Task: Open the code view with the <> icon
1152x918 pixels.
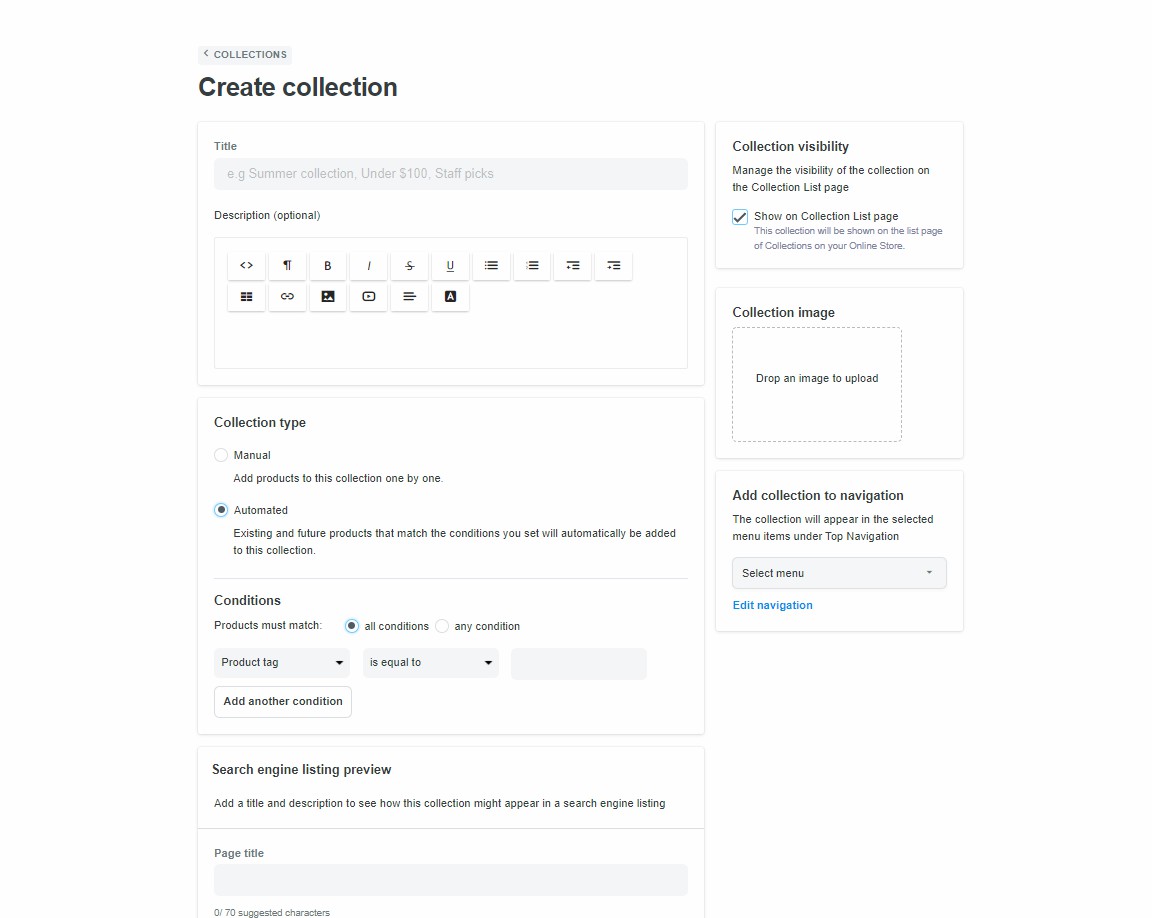Action: [x=246, y=265]
